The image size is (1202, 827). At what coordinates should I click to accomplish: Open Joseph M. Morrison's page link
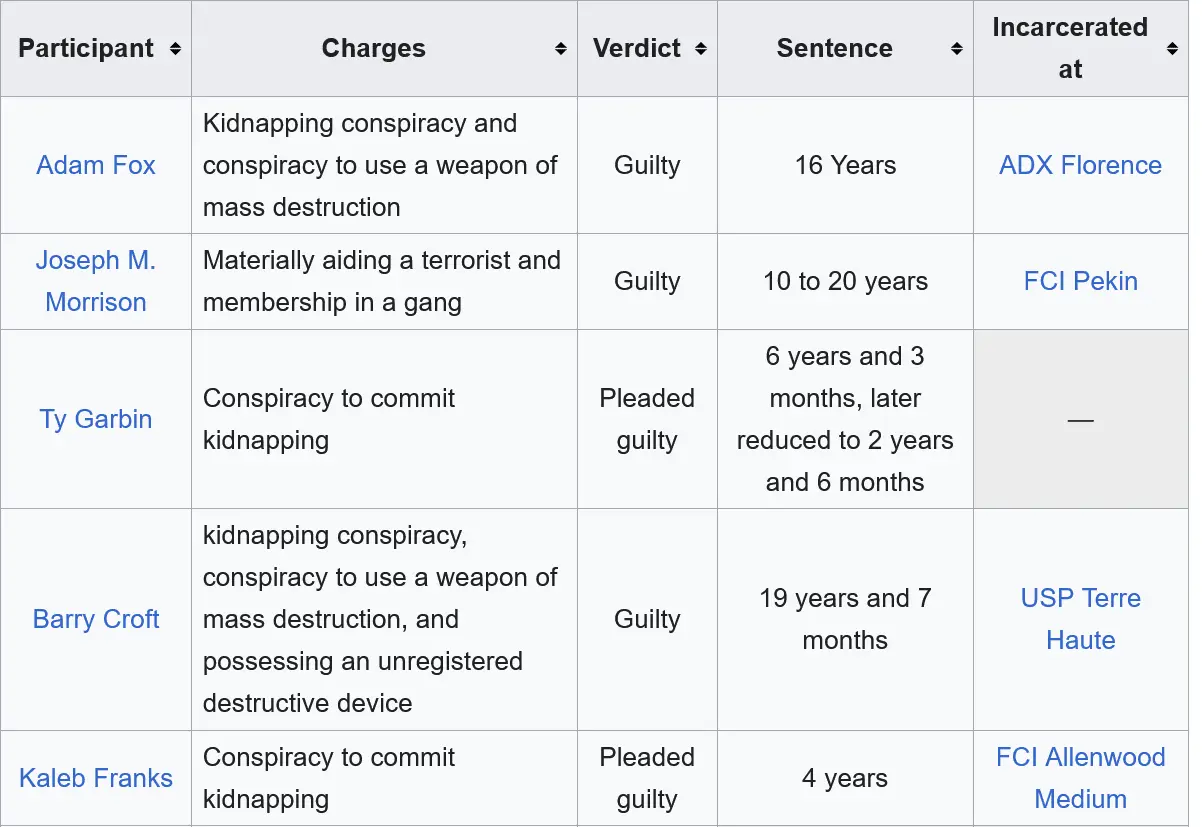96,281
